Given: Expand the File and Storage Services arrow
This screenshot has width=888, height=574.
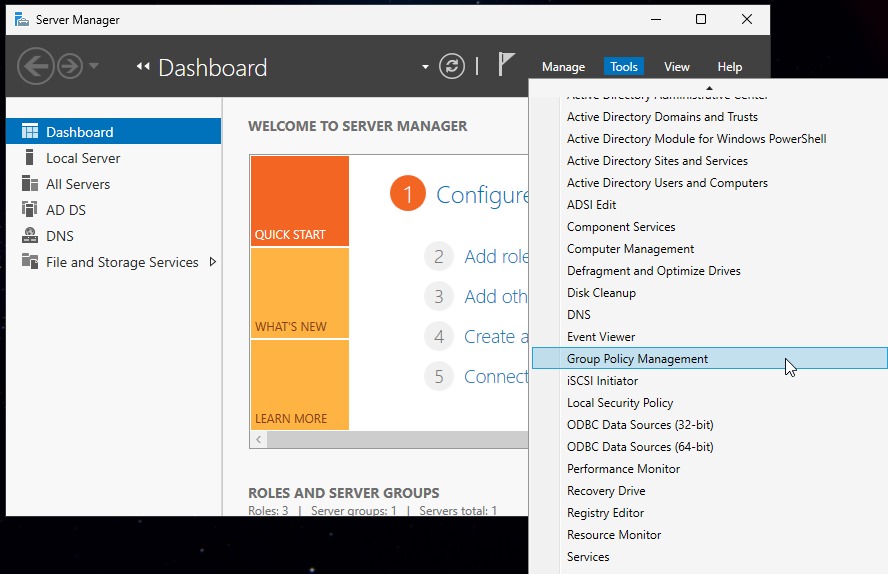Looking at the screenshot, I should [213, 262].
